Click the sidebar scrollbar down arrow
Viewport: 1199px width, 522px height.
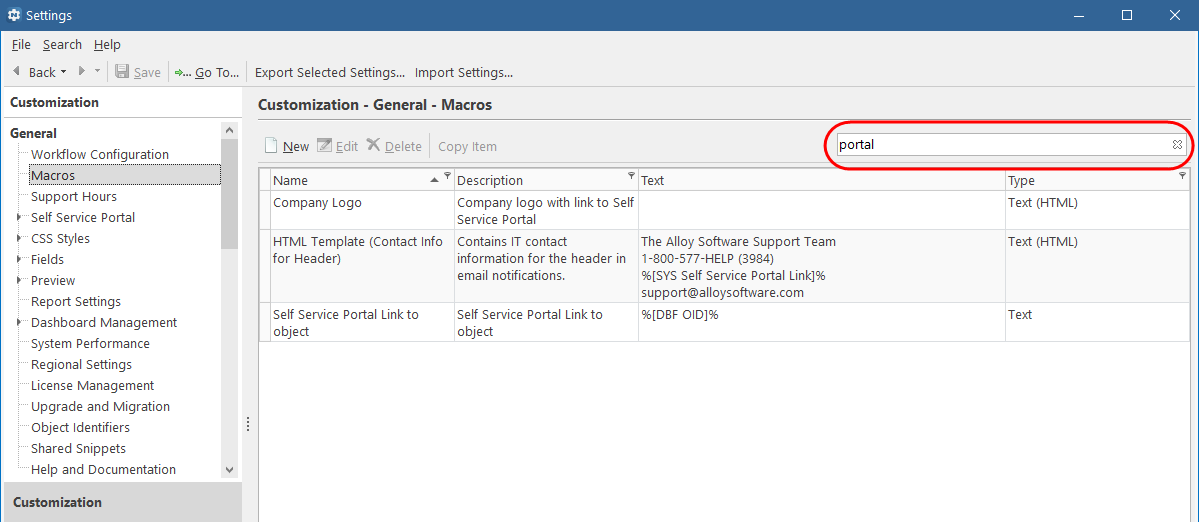coord(230,470)
